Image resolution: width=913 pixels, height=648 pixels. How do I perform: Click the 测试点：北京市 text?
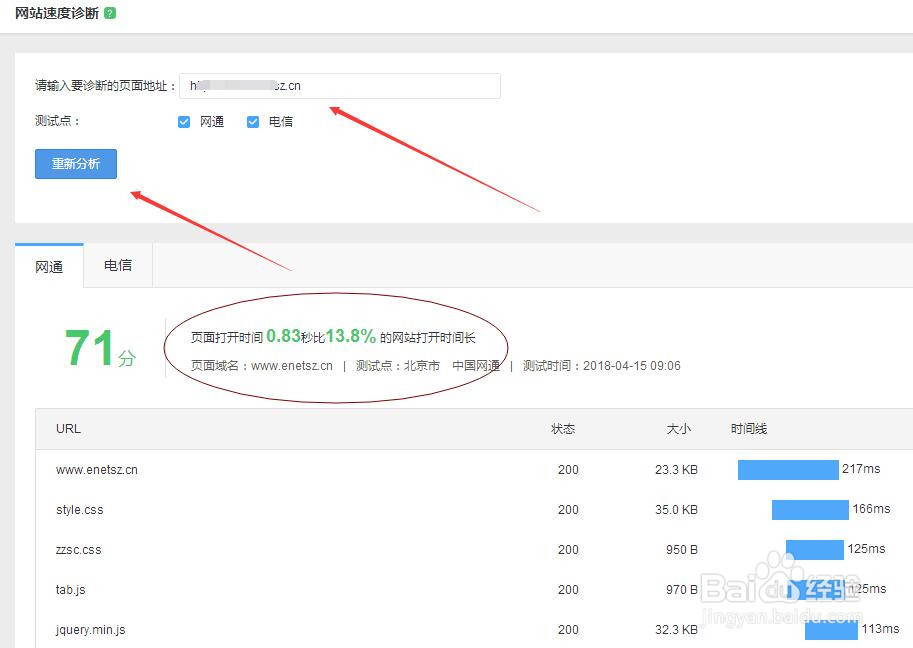coord(398,366)
